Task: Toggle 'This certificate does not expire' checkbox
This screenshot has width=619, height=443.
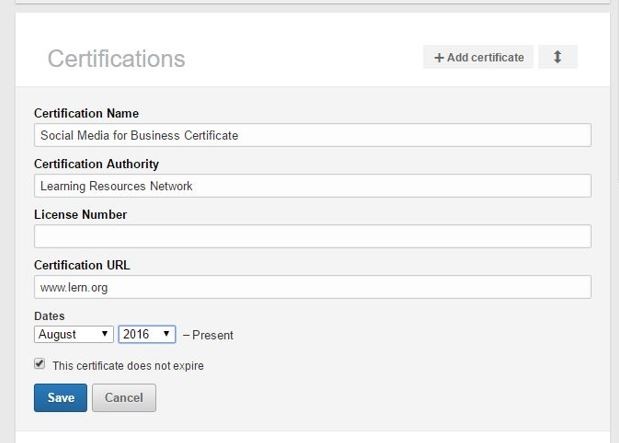Action: pyautogui.click(x=40, y=365)
